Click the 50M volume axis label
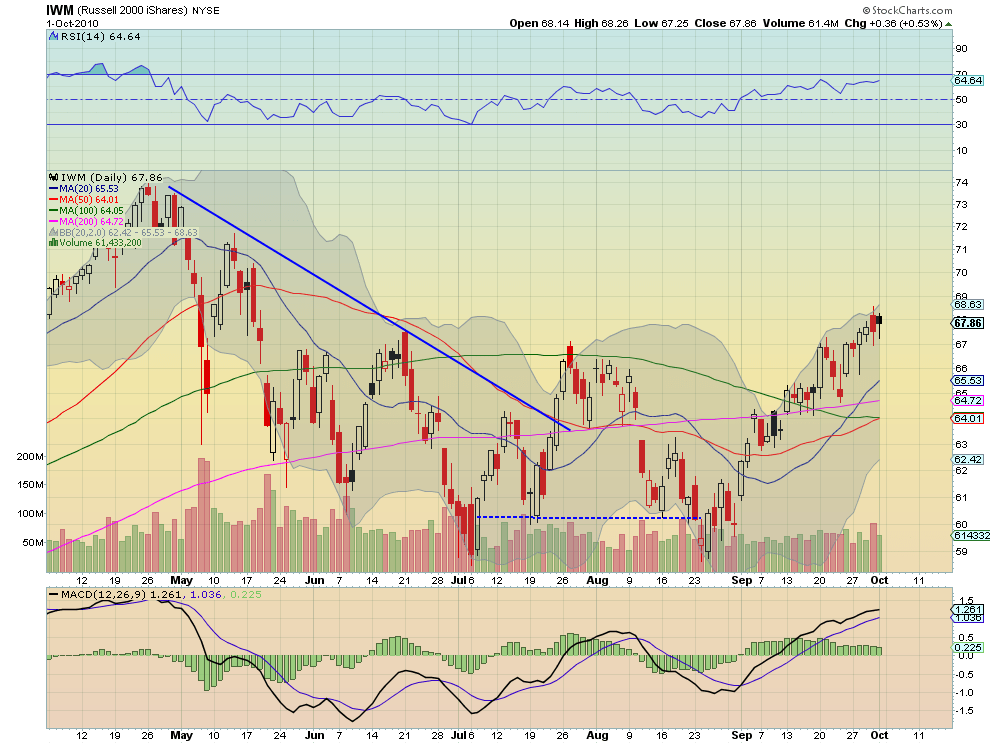 32,543
